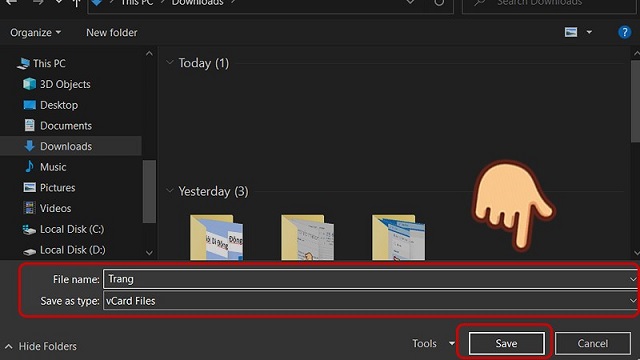
Task: Select Documents in navigation pane
Action: point(66,126)
